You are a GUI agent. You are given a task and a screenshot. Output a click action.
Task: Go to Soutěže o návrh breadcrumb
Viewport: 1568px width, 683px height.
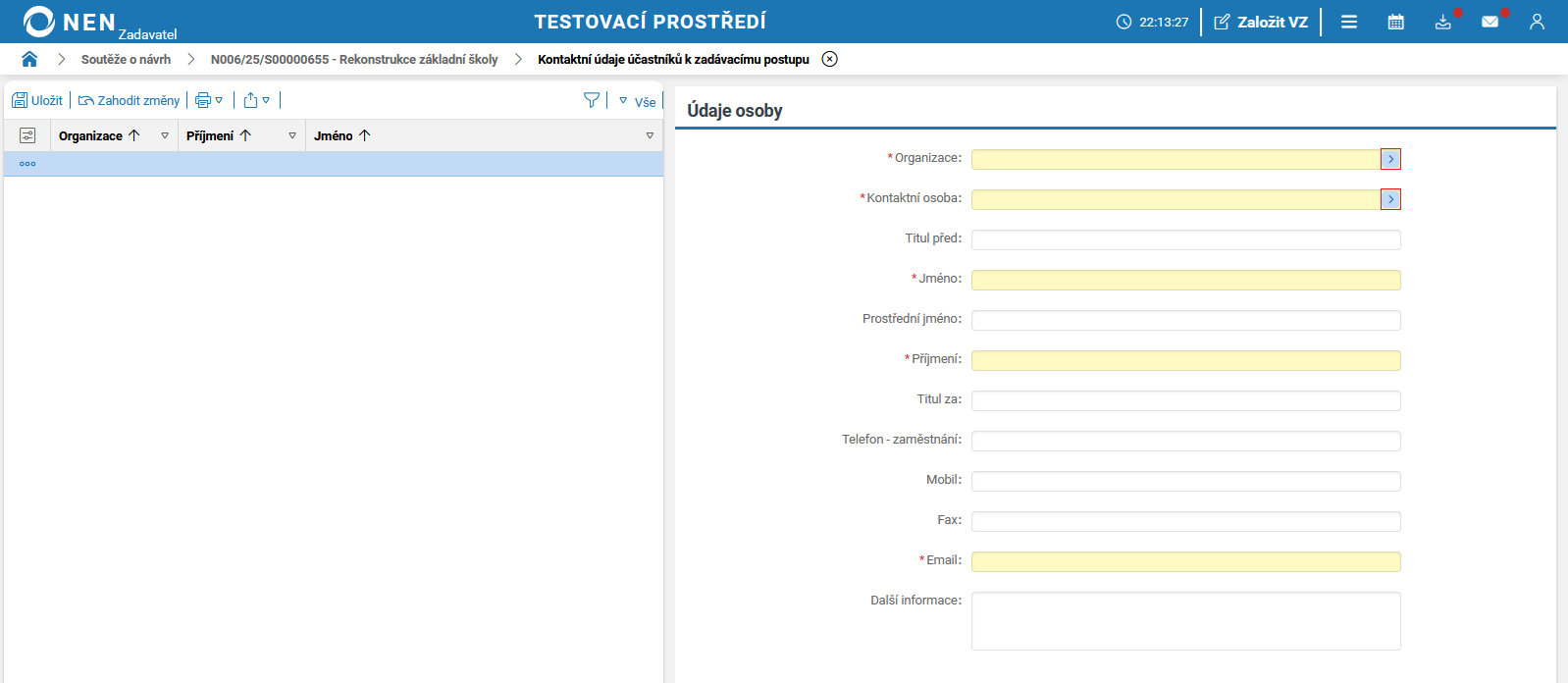(x=126, y=59)
